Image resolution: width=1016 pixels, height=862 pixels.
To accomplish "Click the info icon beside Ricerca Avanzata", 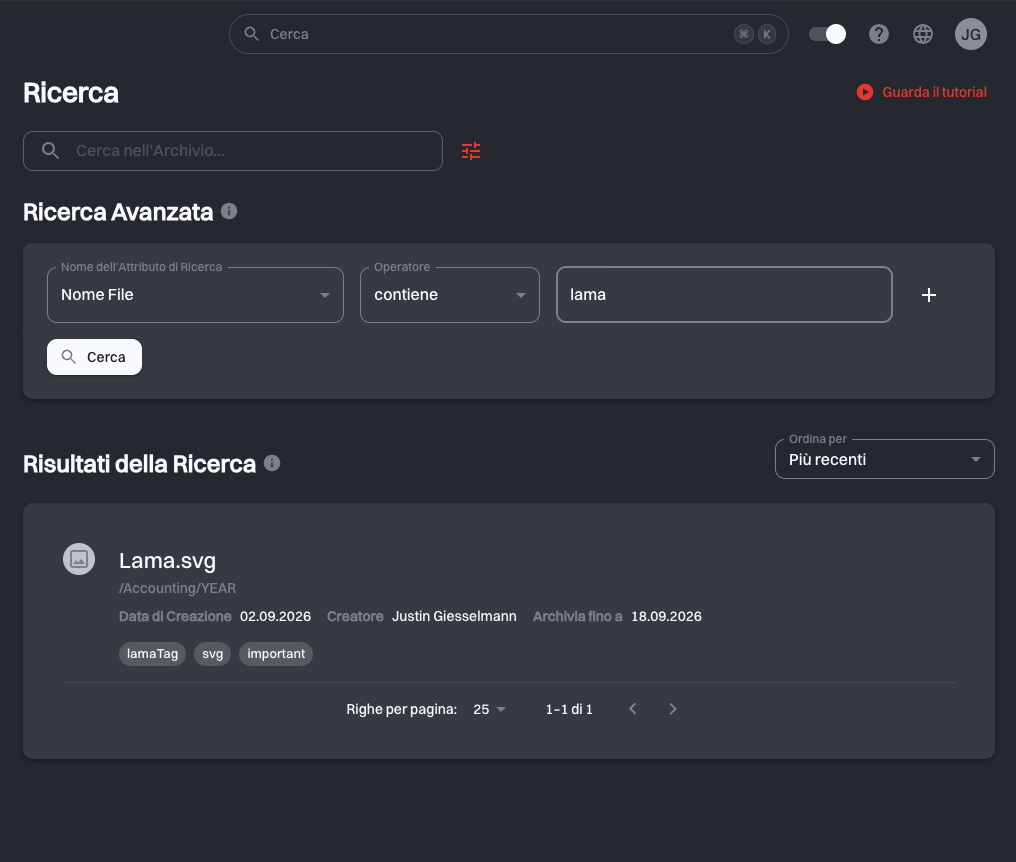I will coord(229,211).
